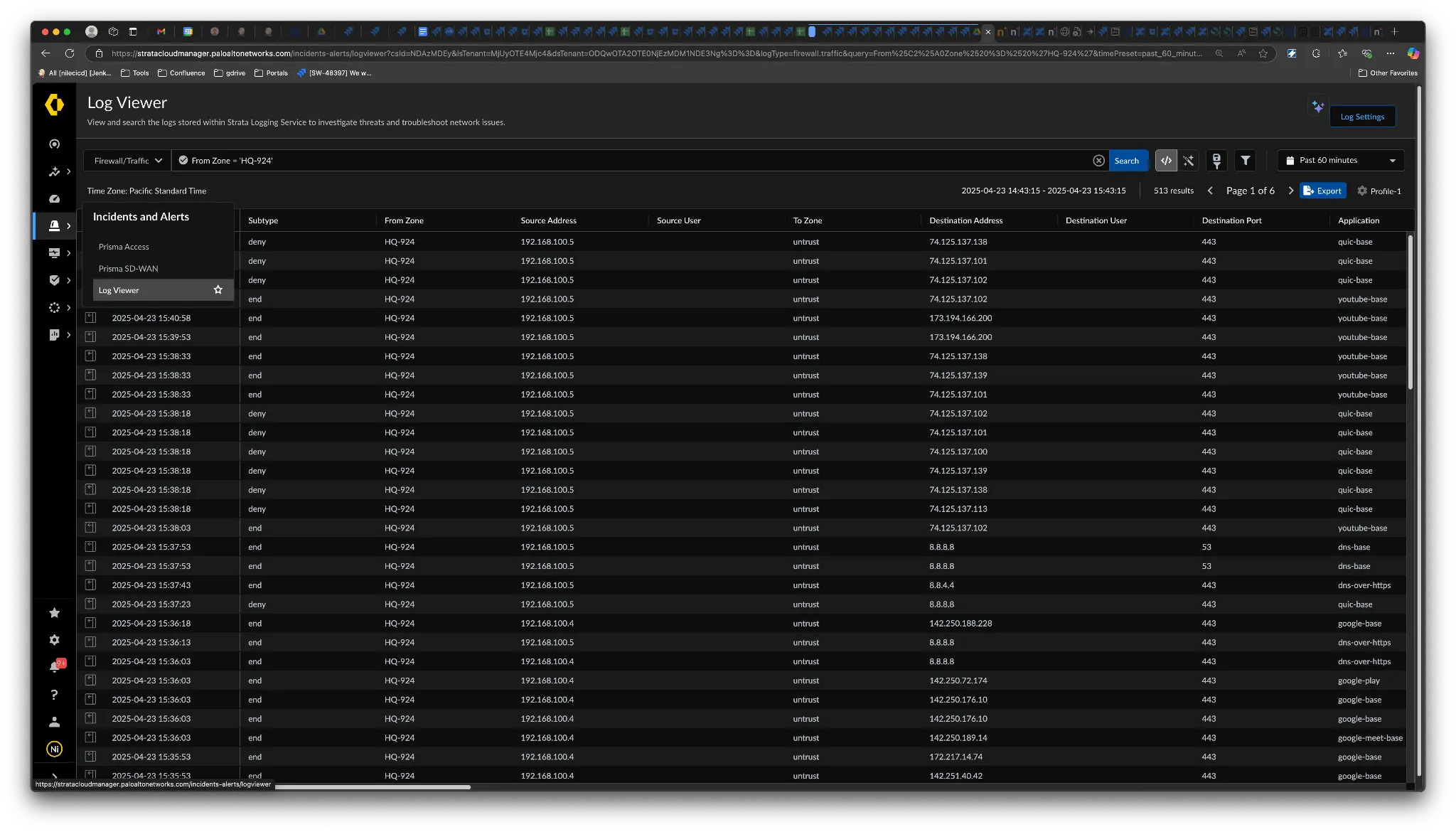
Task: Clear the query with the X icon
Action: click(x=1098, y=161)
